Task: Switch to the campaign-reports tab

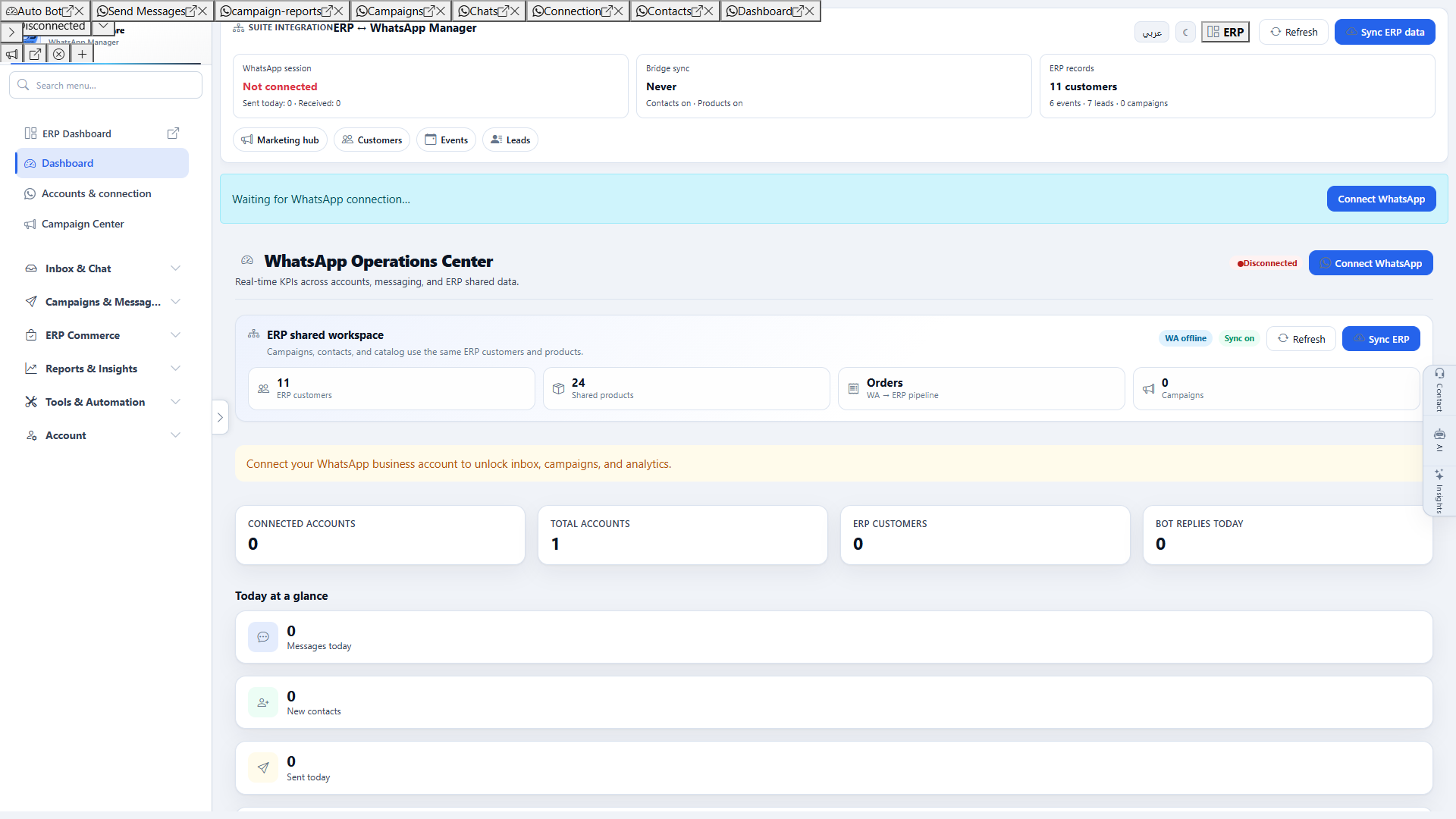Action: [x=276, y=11]
